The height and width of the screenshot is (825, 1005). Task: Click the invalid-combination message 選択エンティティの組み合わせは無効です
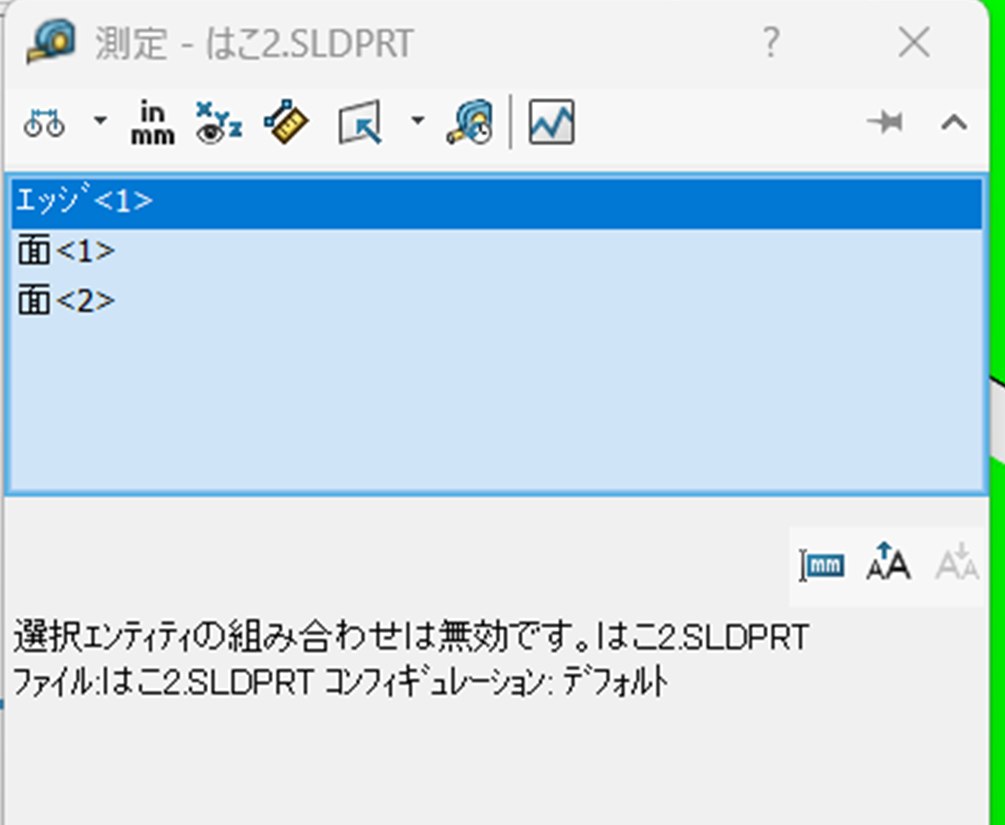(x=302, y=637)
